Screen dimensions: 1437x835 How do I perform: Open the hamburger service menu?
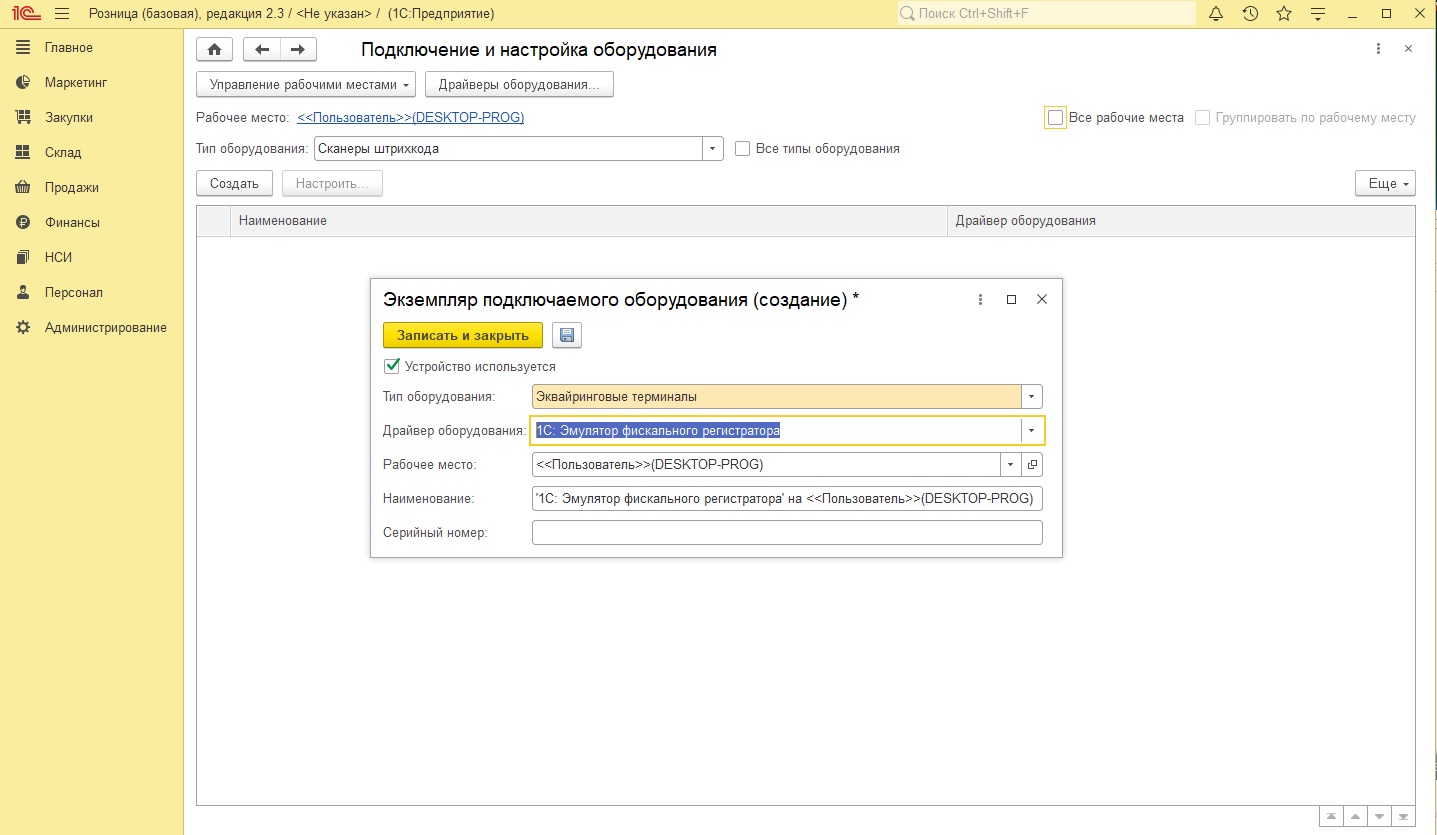click(x=62, y=14)
